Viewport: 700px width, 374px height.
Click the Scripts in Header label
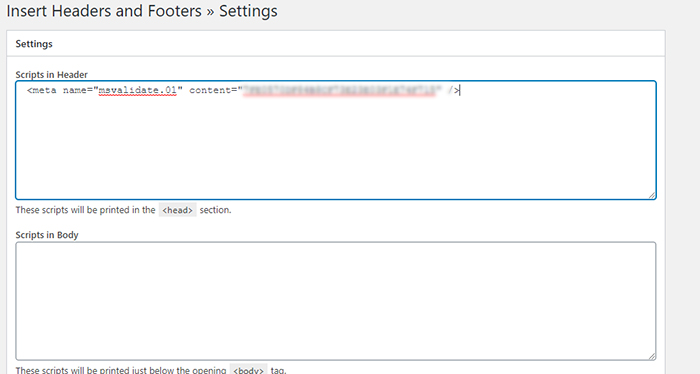tap(51, 75)
